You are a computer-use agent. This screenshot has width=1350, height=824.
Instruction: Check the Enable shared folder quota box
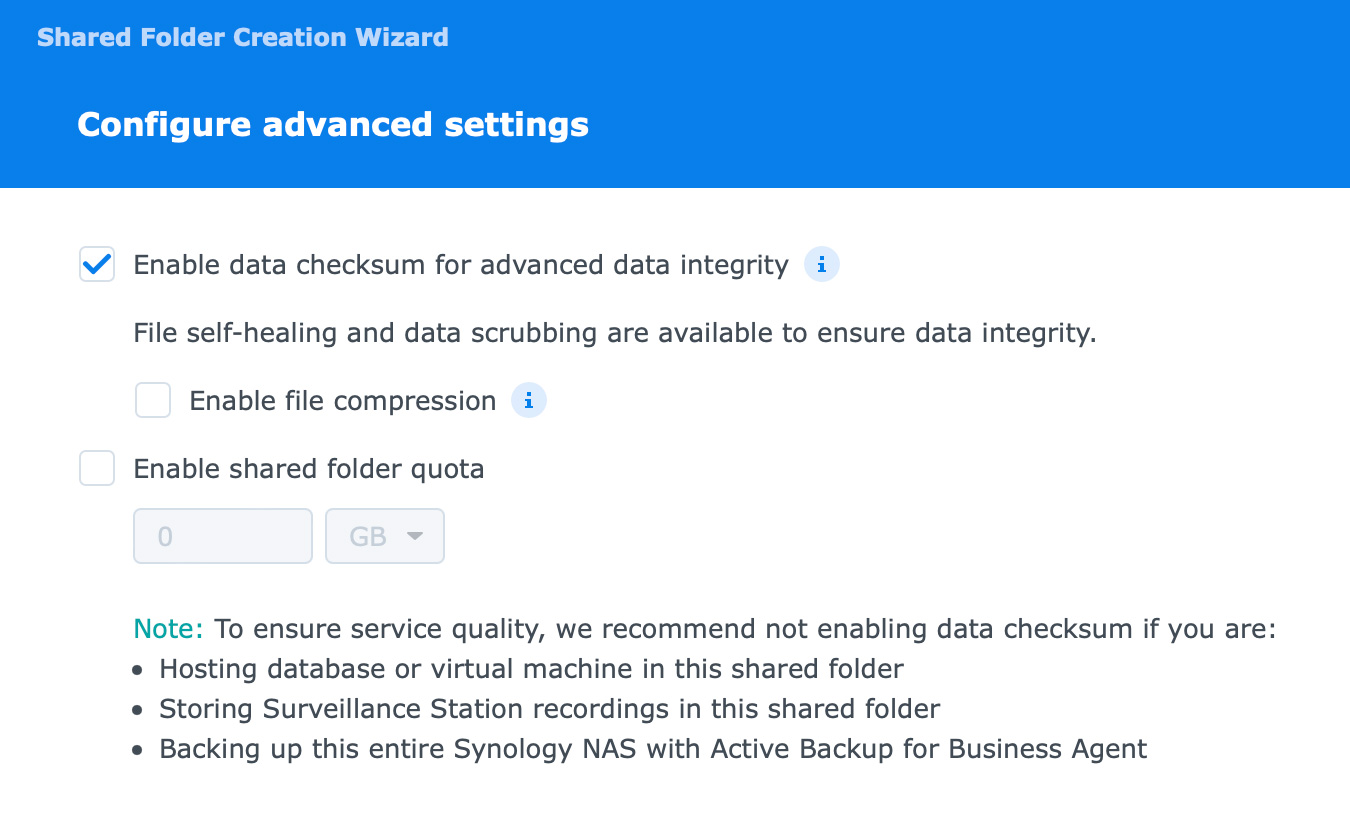97,468
